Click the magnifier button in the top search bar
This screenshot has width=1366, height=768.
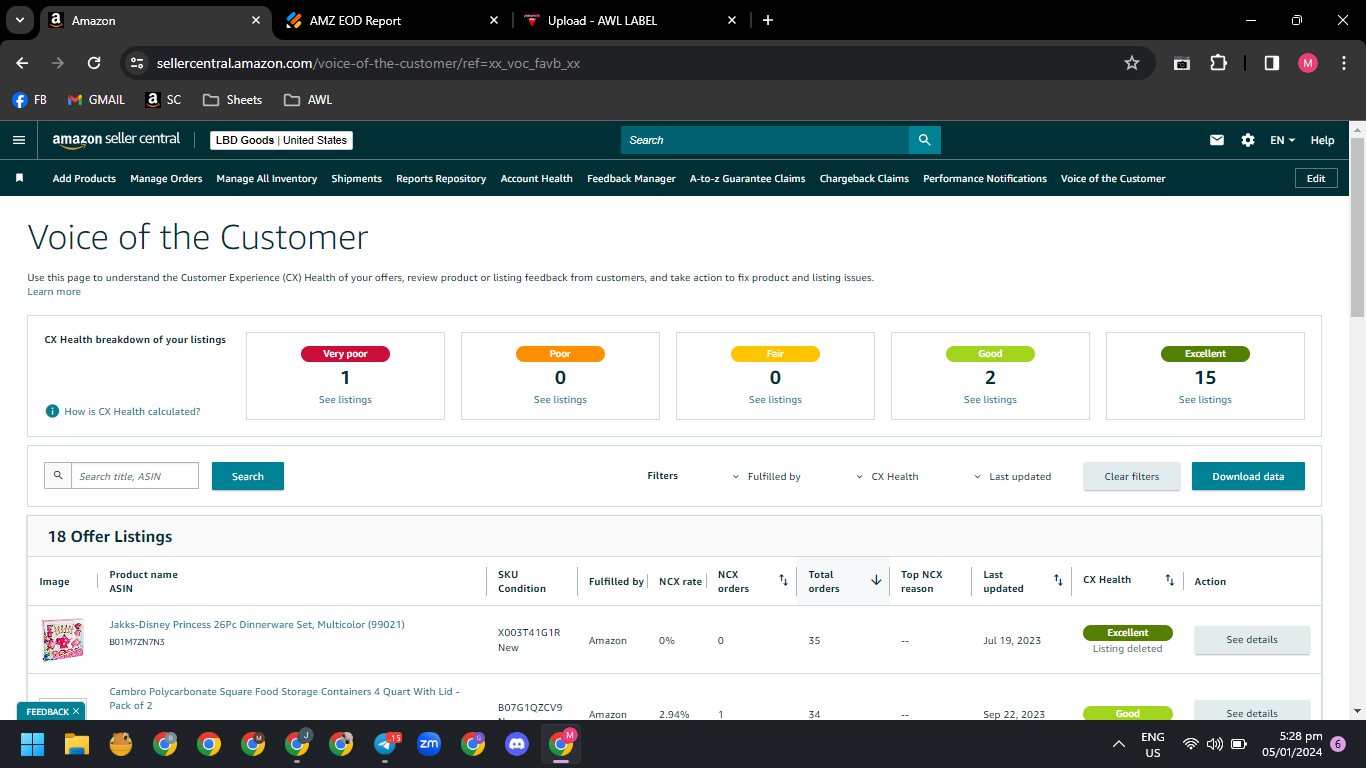click(x=925, y=140)
